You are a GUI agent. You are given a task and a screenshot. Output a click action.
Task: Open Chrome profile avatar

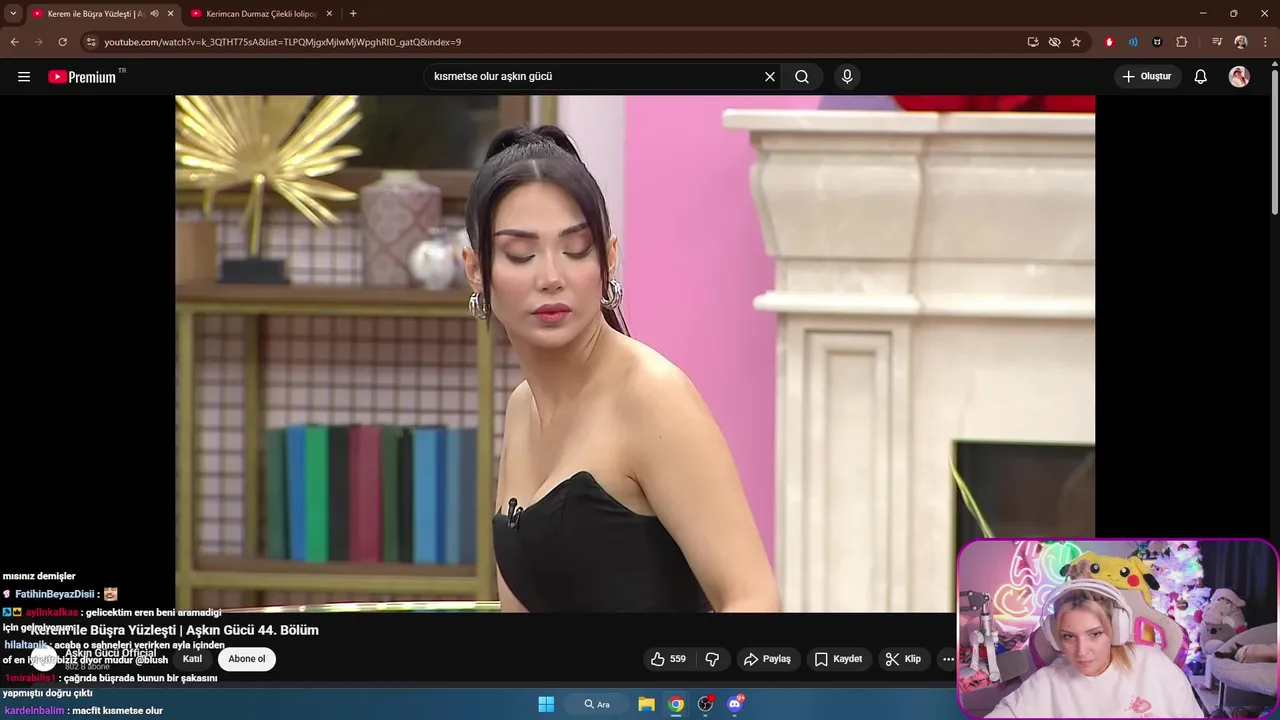[1241, 42]
